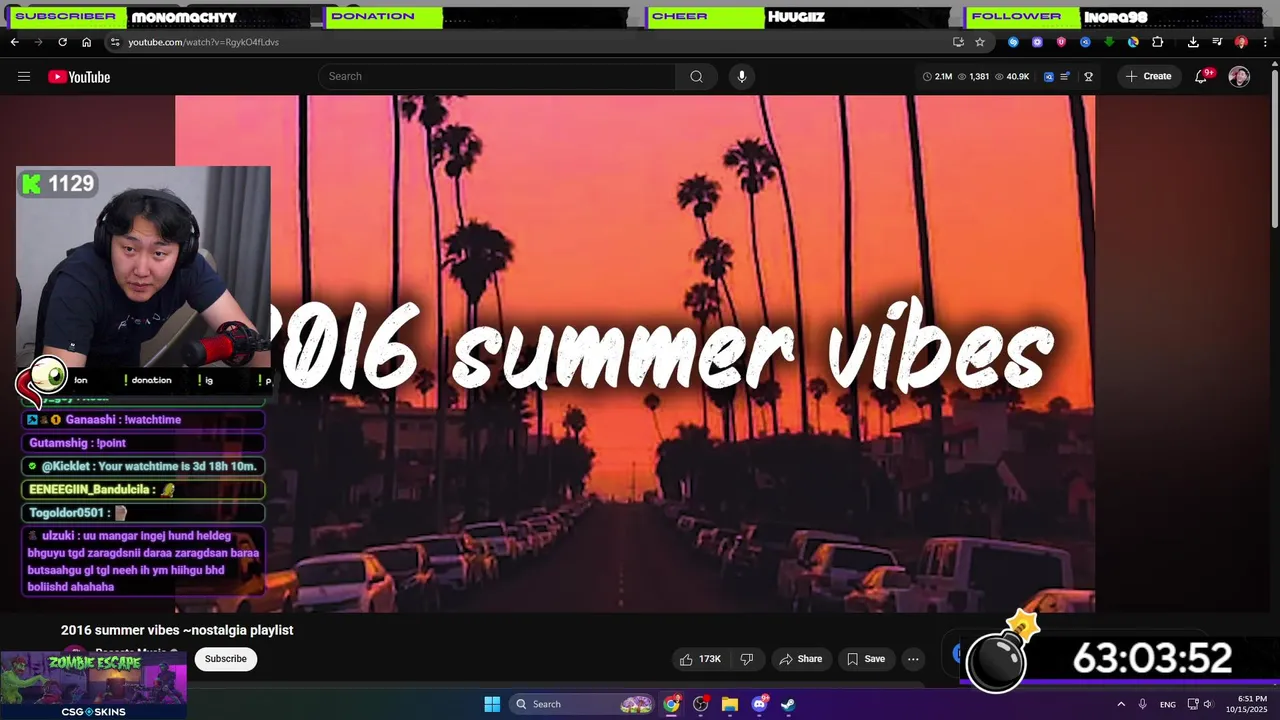
Task: Save the video to a playlist
Action: (x=866, y=659)
